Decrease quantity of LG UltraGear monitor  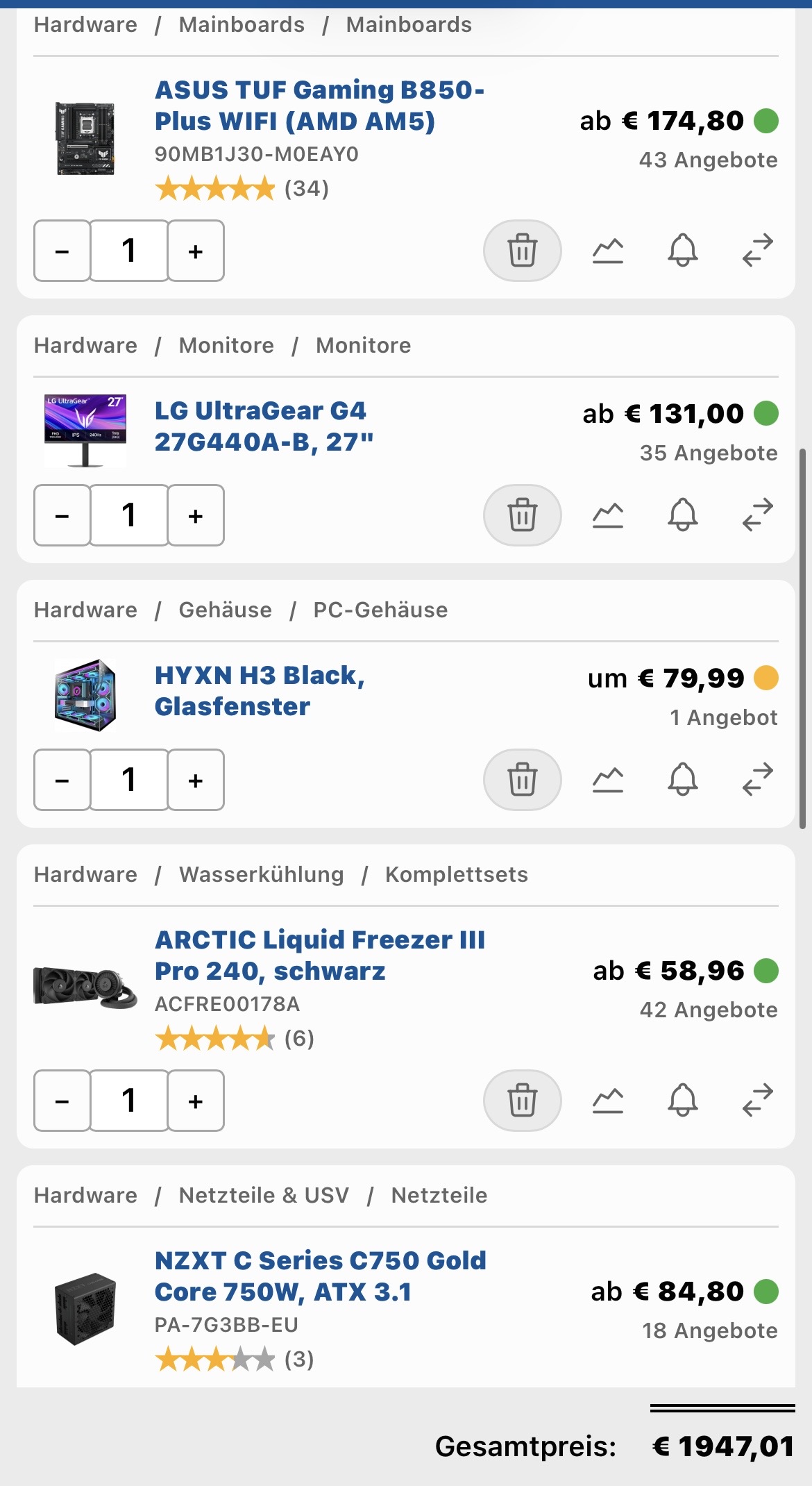coord(62,515)
